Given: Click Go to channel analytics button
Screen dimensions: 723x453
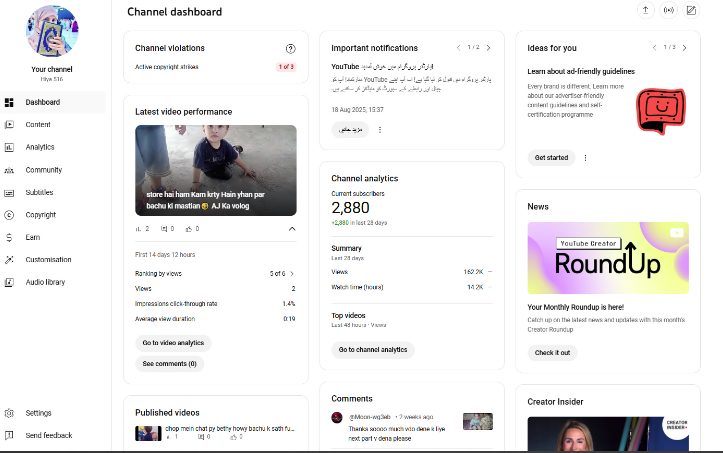Looking at the screenshot, I should point(373,350).
